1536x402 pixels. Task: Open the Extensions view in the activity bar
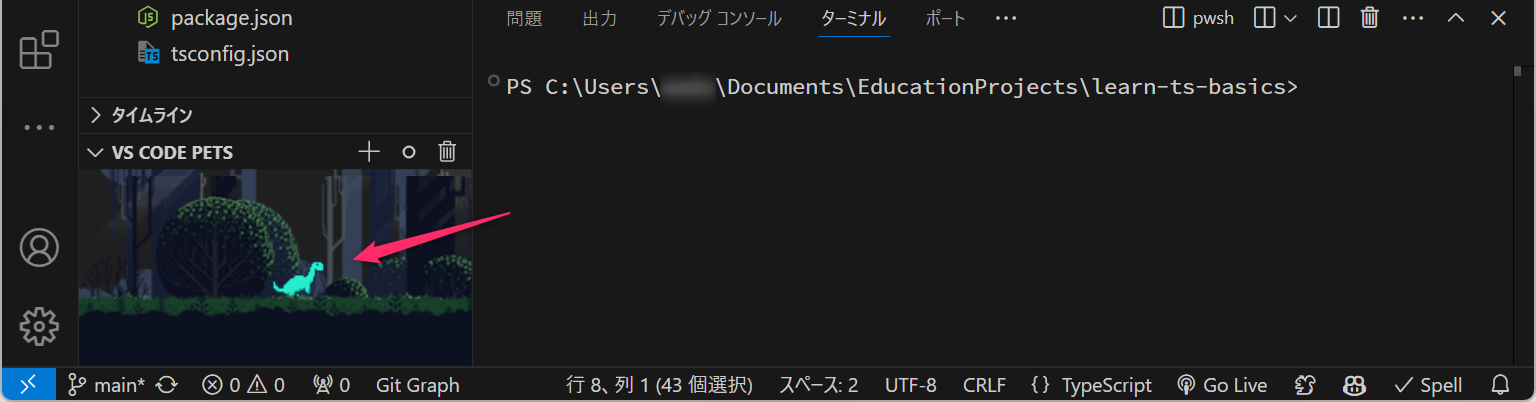coord(39,50)
